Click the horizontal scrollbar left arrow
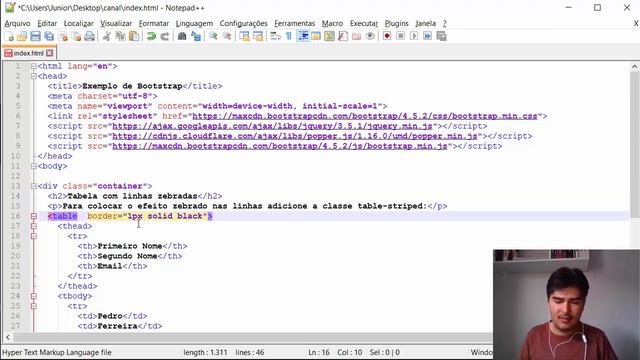This screenshot has height=360, width=640. point(8,337)
